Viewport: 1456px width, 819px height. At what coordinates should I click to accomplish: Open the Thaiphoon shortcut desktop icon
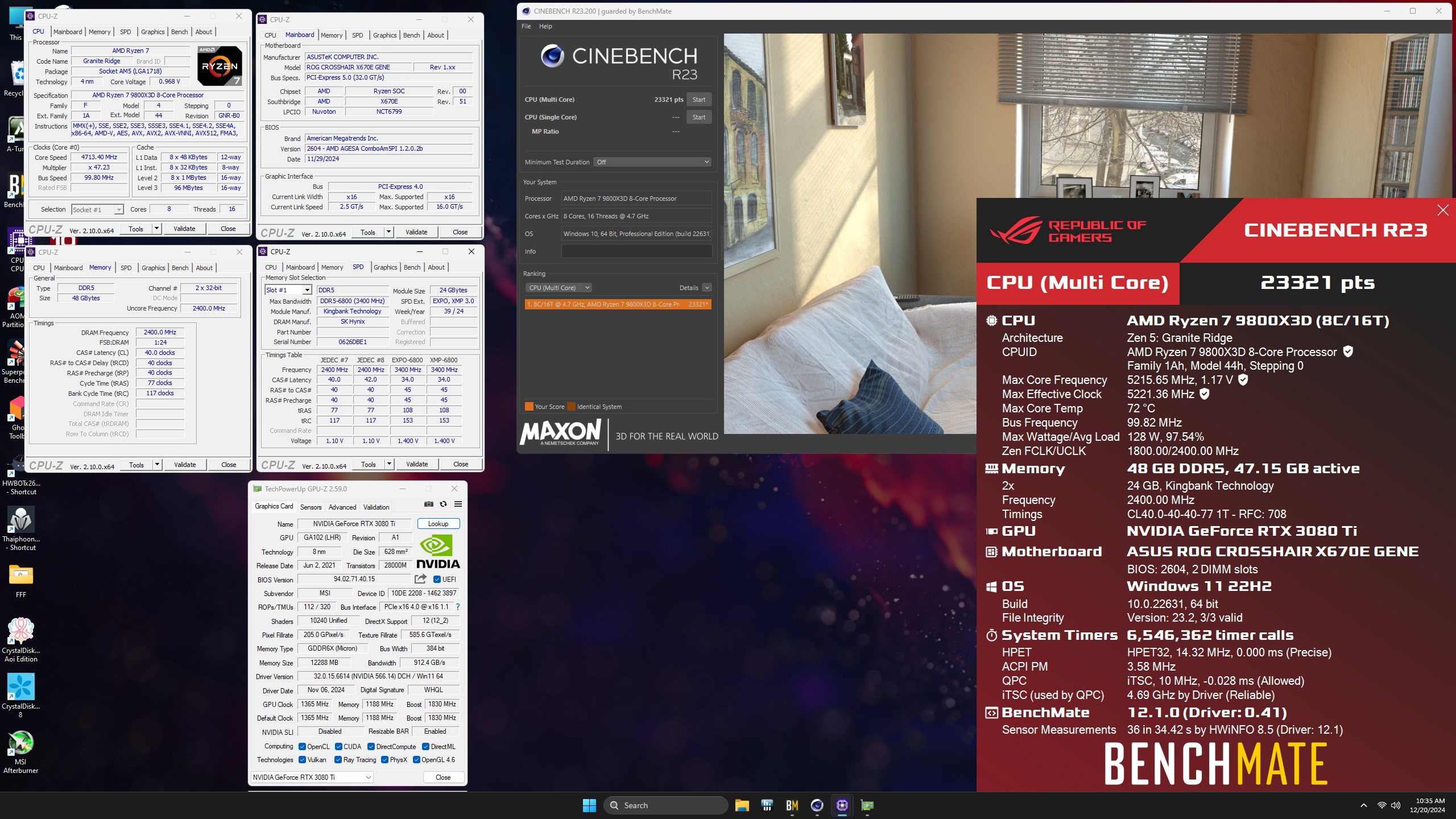[x=21, y=528]
